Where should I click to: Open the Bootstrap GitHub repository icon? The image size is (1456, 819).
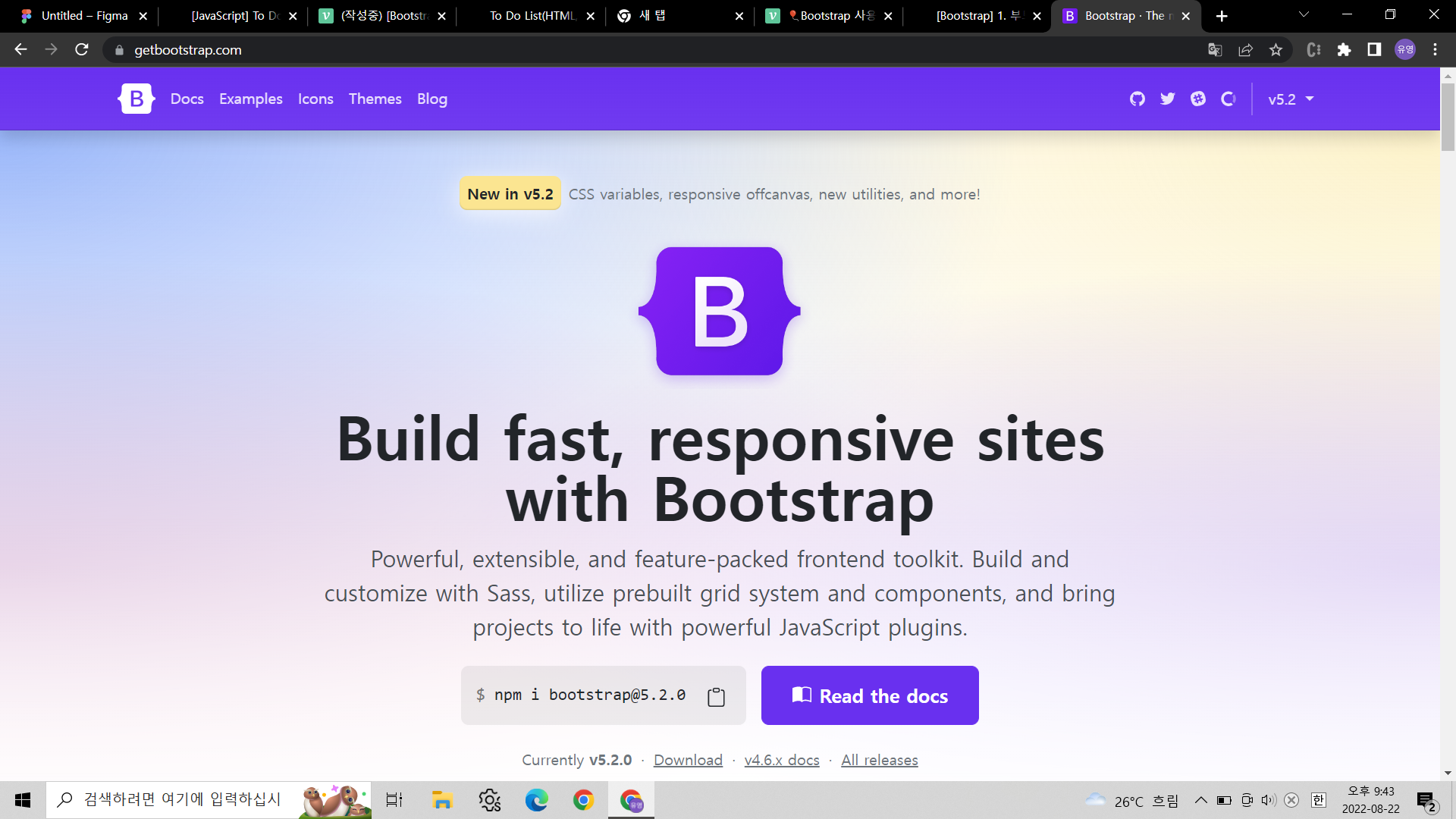(x=1137, y=99)
